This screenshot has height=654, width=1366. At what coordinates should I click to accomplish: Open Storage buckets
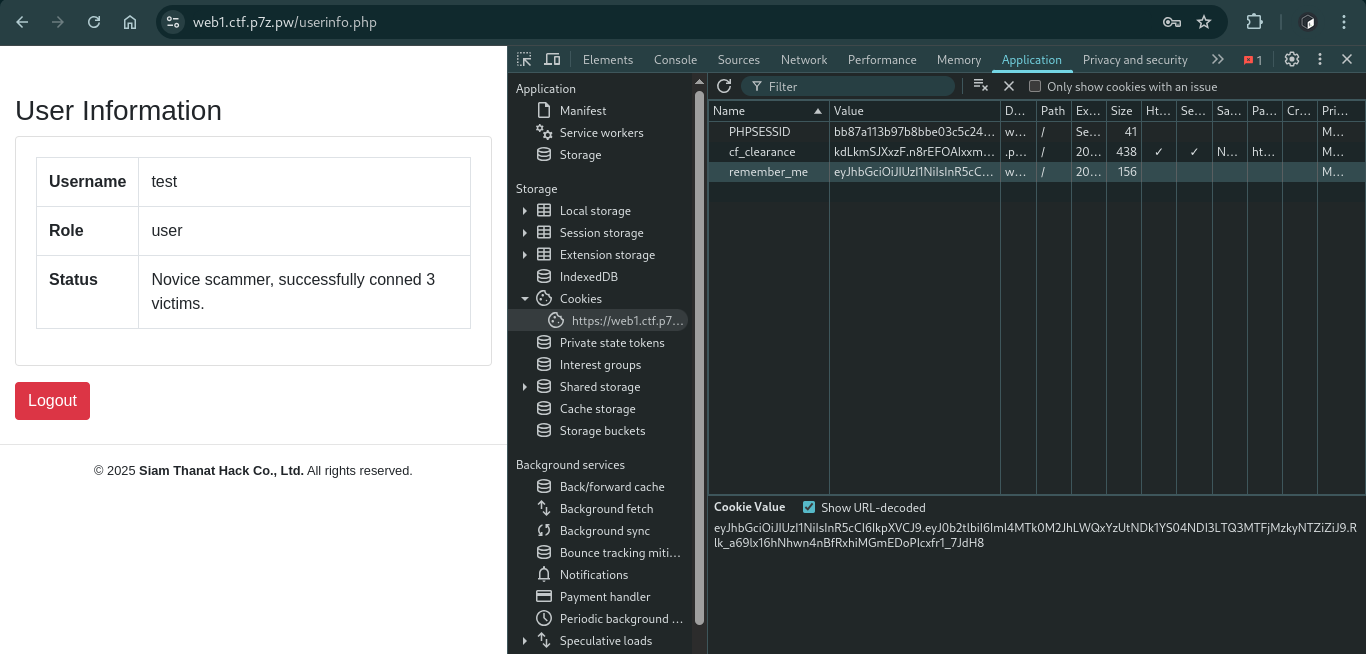coord(602,431)
